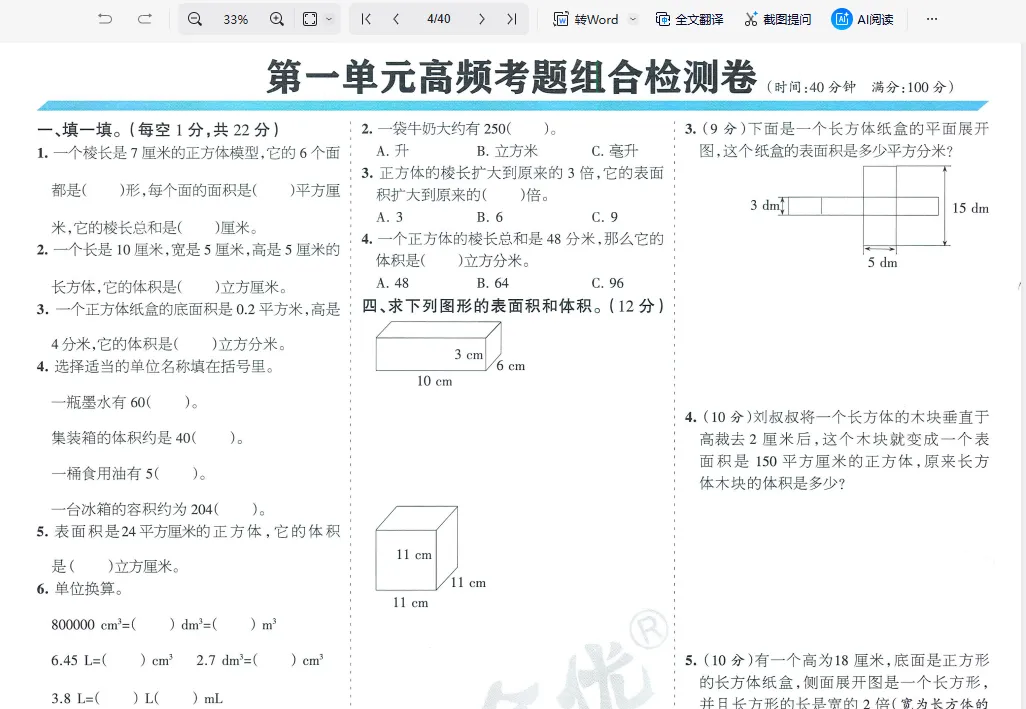Click answer option C. 毫升
Screen dimensions: 1026x709
[614, 151]
